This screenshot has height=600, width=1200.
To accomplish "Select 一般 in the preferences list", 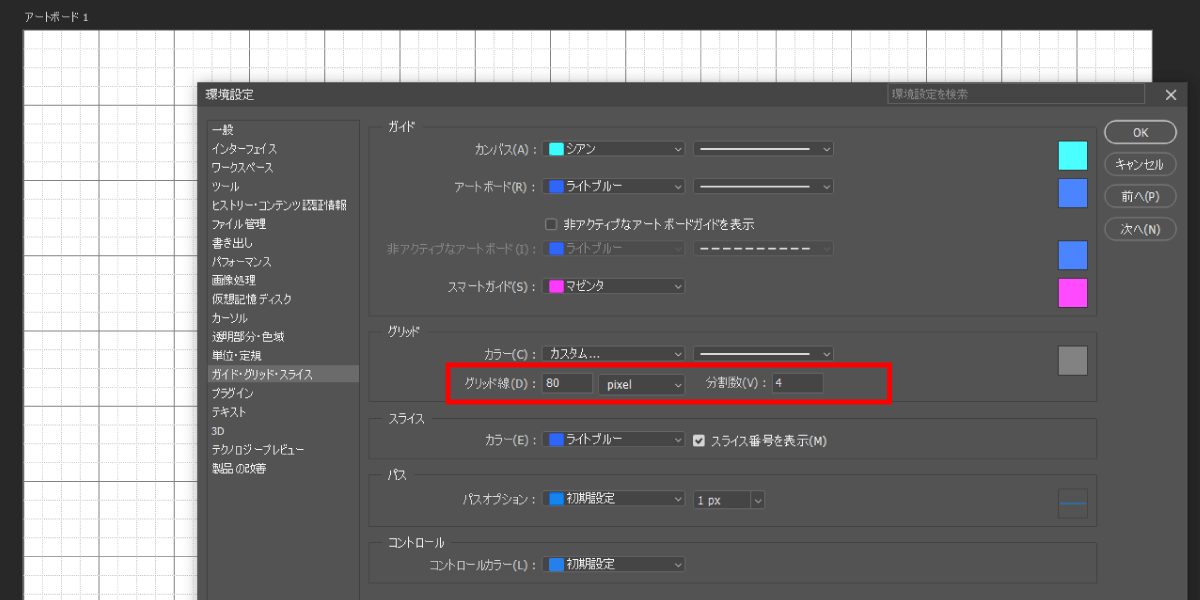I will tap(283, 130).
